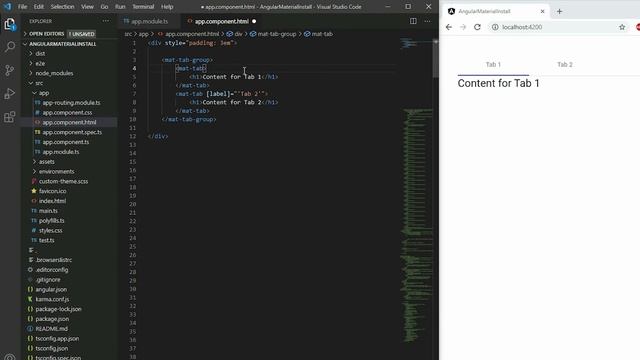Viewport: 640px width, 360px height.
Task: Open app.component.ts file
Action: tap(65, 142)
